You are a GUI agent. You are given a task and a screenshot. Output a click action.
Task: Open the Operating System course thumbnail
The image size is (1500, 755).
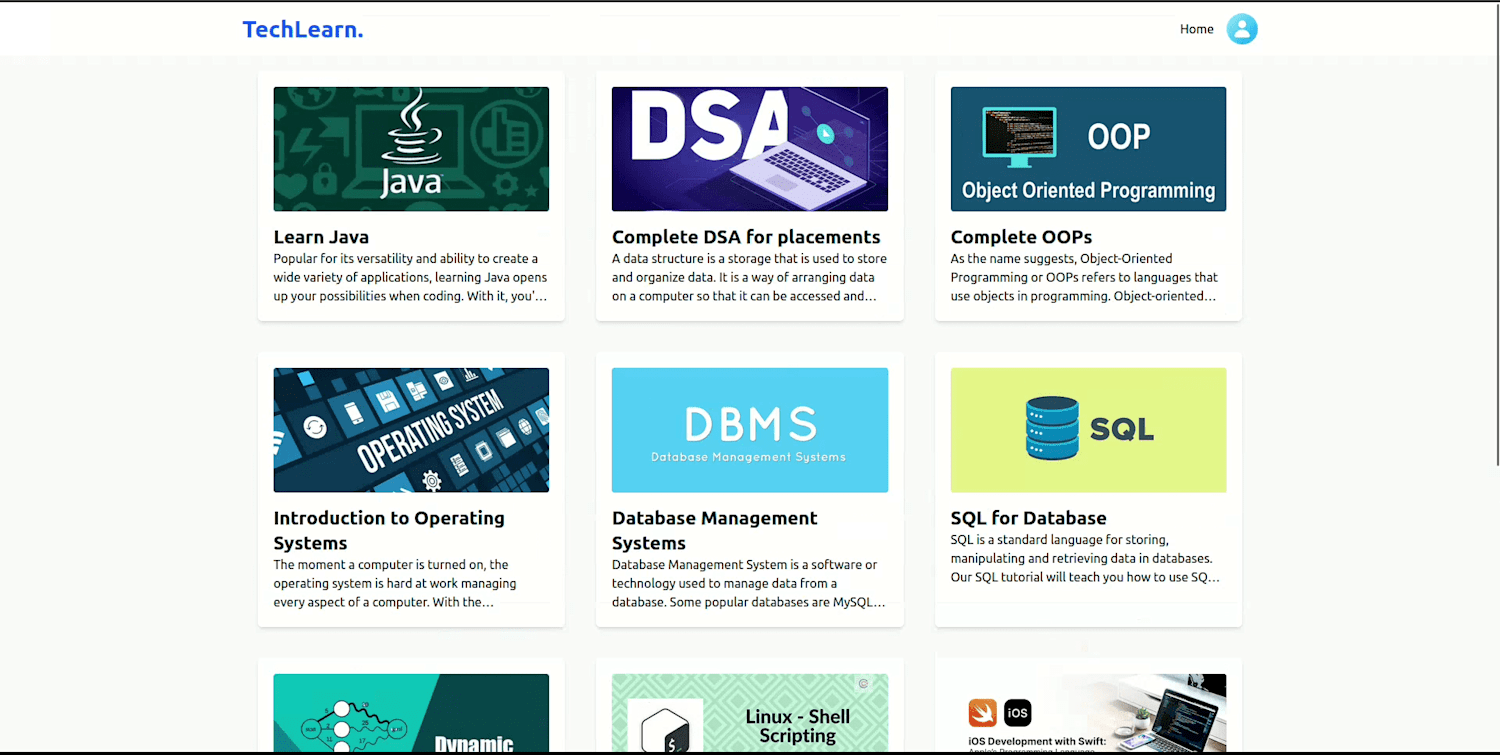click(411, 430)
